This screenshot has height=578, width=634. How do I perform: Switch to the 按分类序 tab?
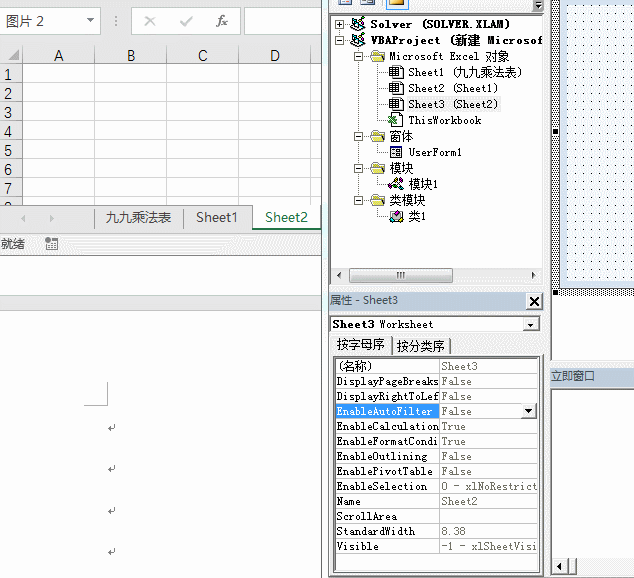(x=421, y=346)
